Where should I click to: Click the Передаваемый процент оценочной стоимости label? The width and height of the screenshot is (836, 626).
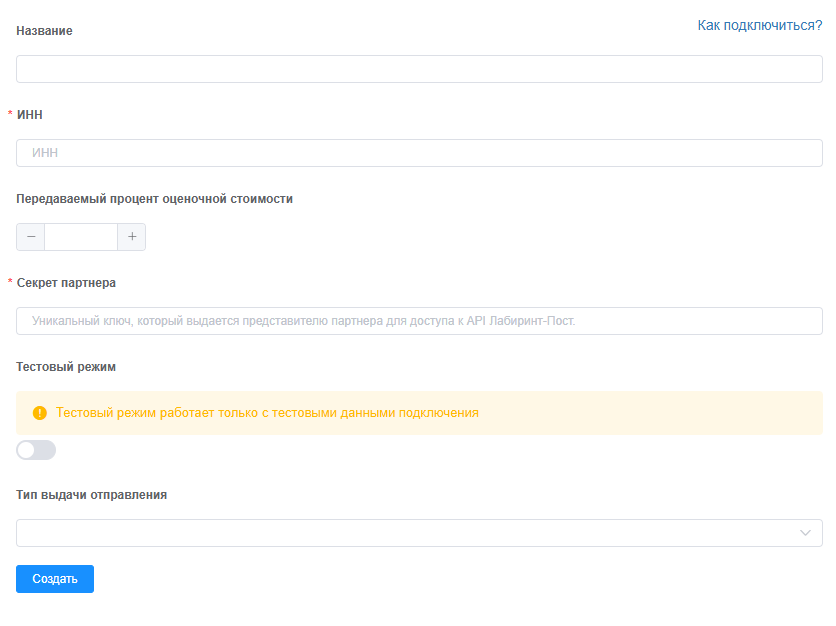click(x=155, y=199)
